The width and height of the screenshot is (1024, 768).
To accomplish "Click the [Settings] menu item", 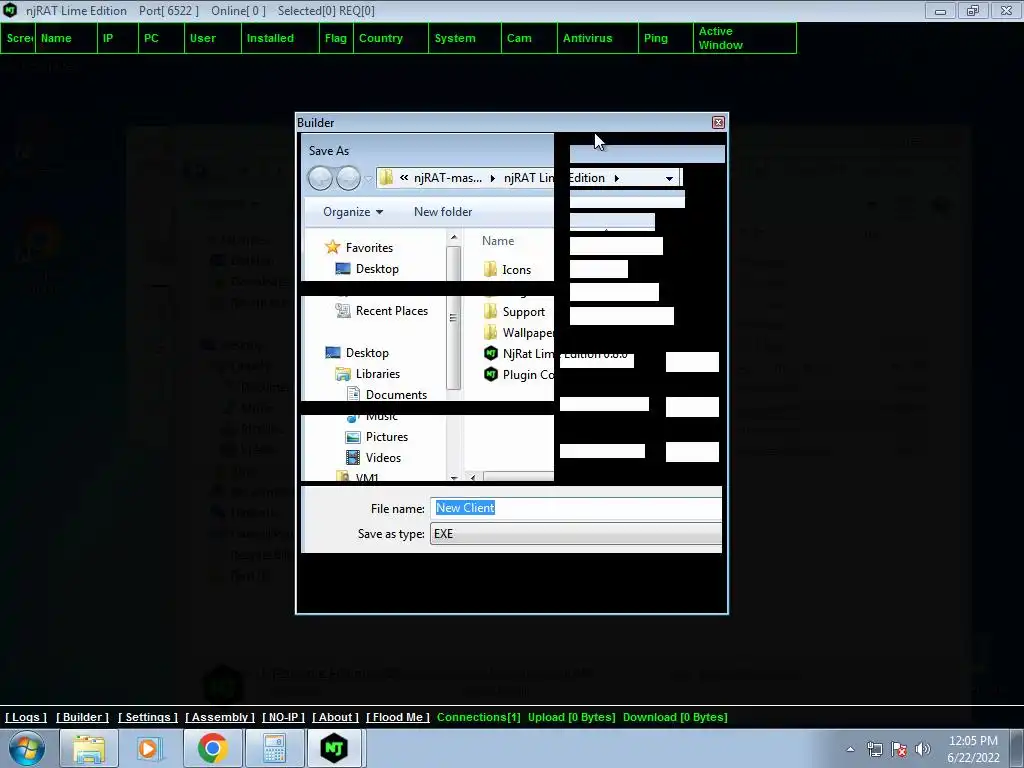I will 148,717.
